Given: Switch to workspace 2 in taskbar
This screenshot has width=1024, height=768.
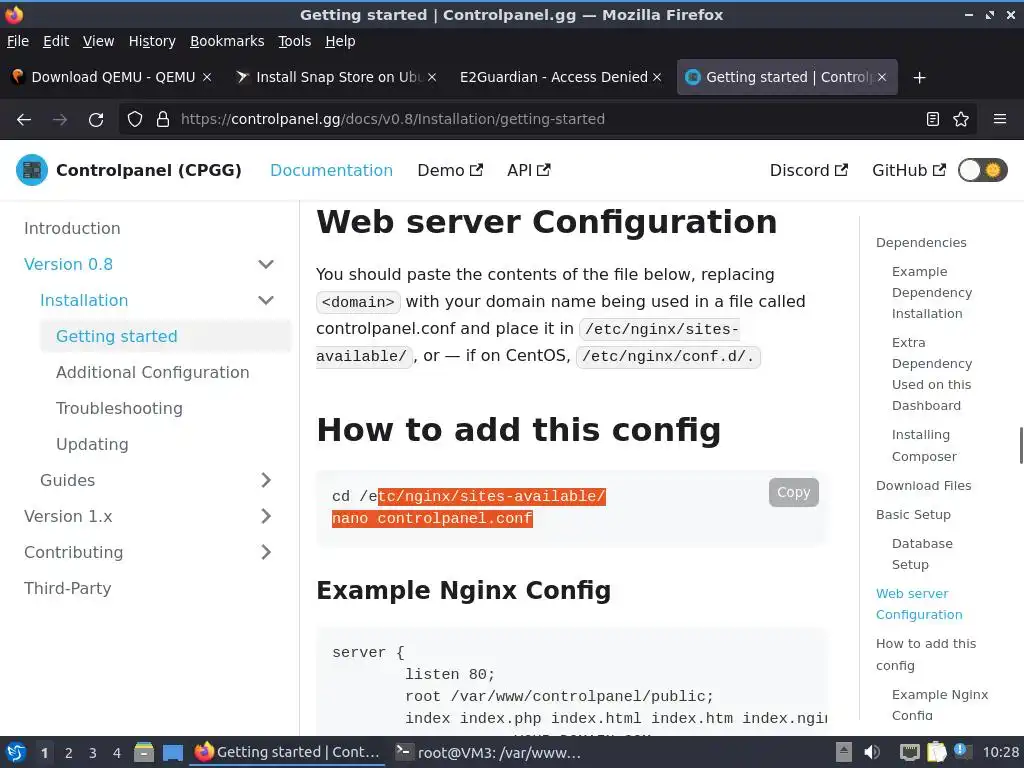Looking at the screenshot, I should tap(69, 753).
